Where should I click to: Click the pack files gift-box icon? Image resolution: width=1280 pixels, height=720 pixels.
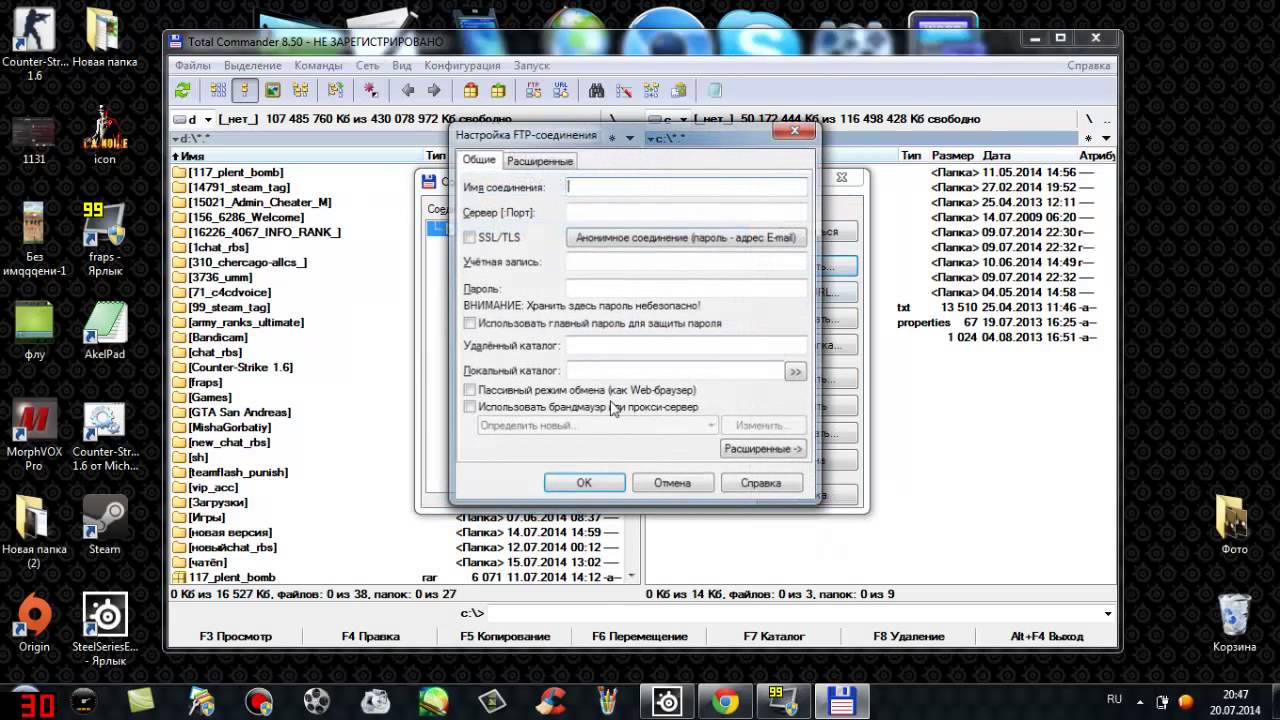(470, 90)
